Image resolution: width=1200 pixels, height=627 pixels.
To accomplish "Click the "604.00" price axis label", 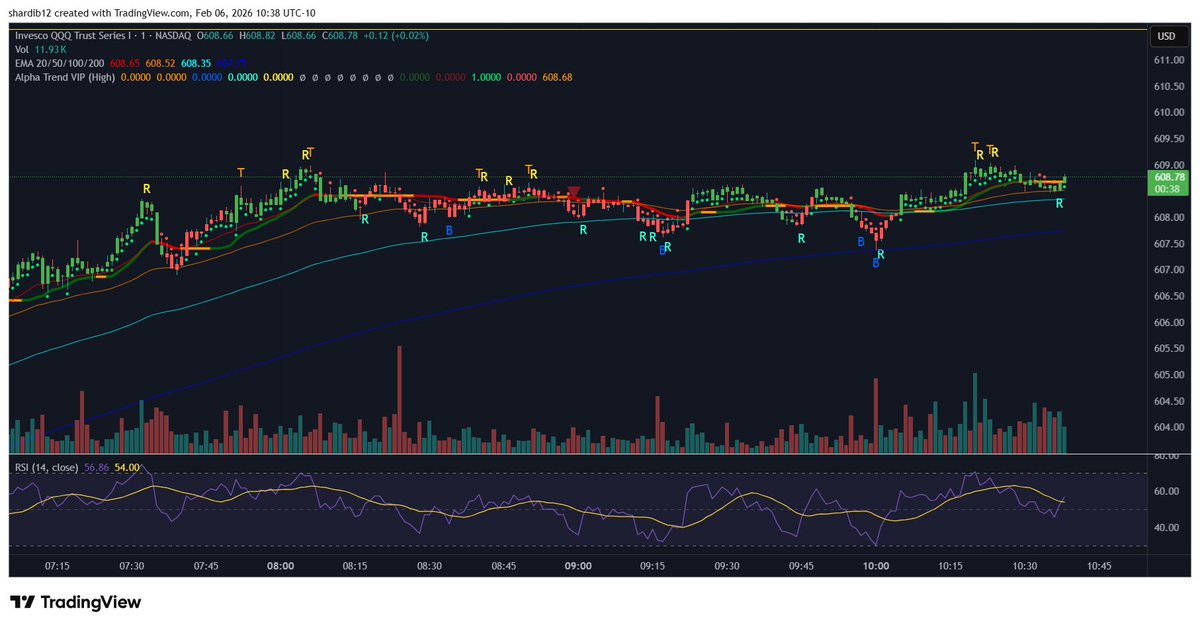I will pyautogui.click(x=1169, y=427).
